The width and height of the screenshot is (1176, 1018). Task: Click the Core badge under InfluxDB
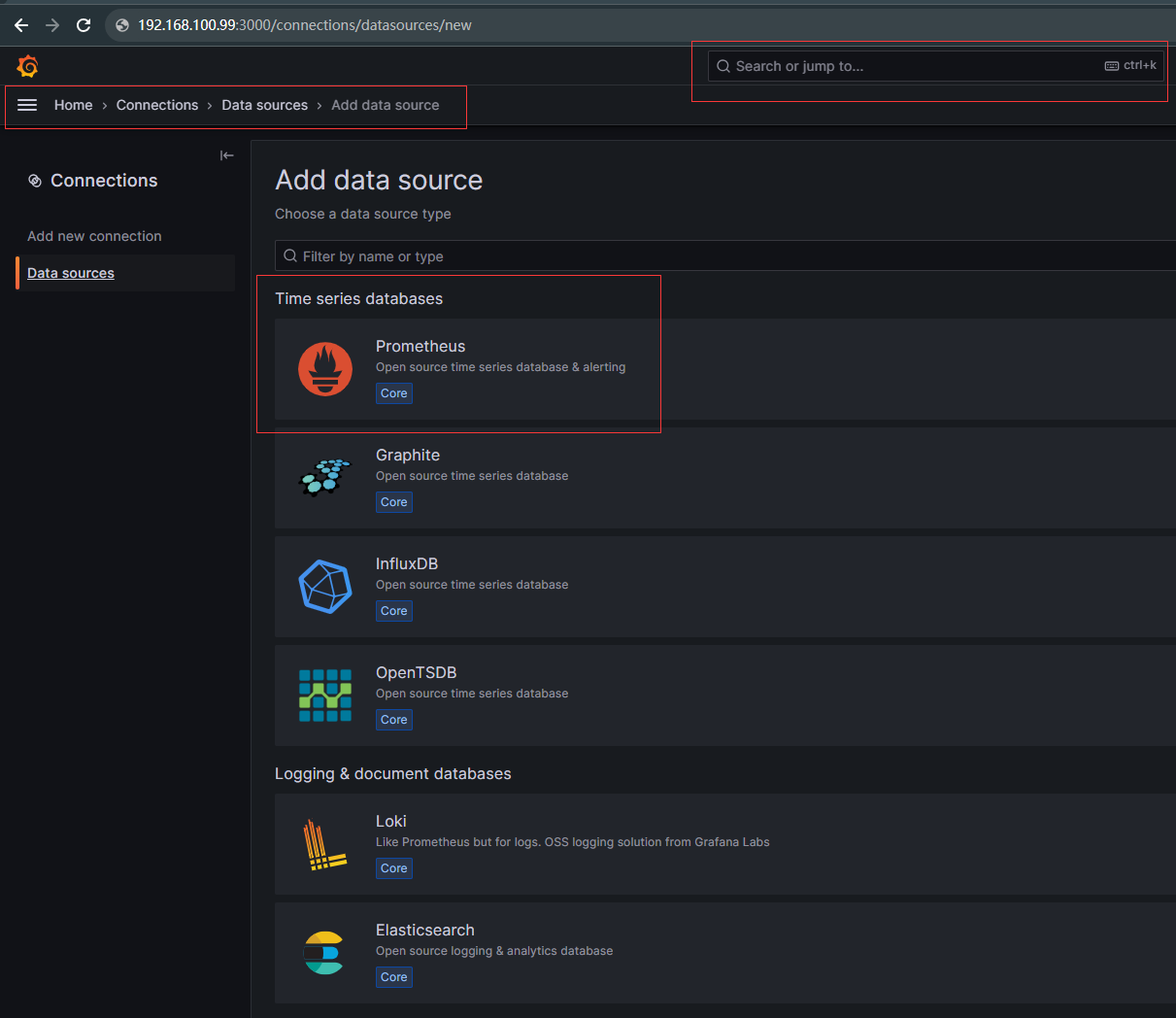tap(394, 611)
